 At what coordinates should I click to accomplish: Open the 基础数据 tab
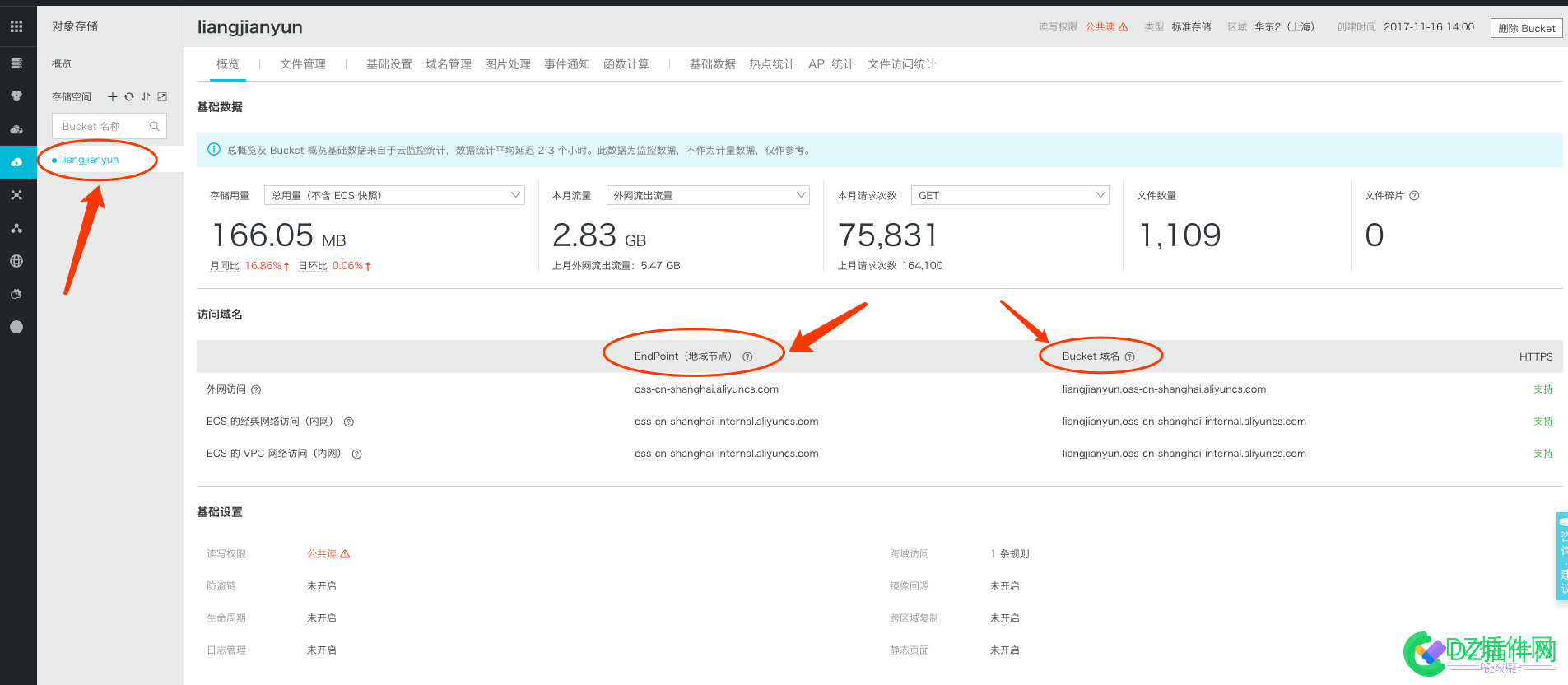[713, 64]
